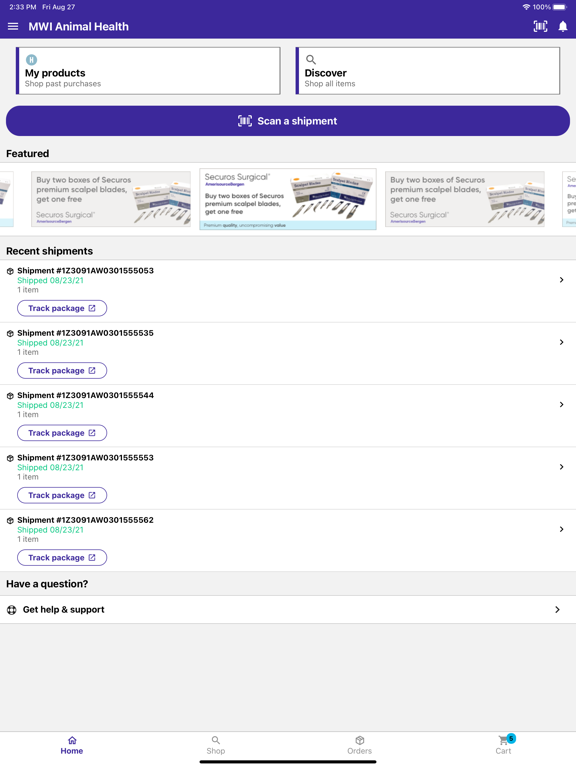Tap the Scan a shipment button
576x768 pixels.
pos(288,121)
